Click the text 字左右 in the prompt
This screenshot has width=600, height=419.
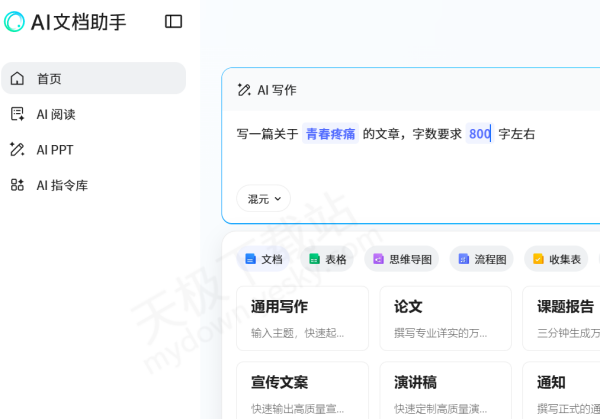(517, 134)
